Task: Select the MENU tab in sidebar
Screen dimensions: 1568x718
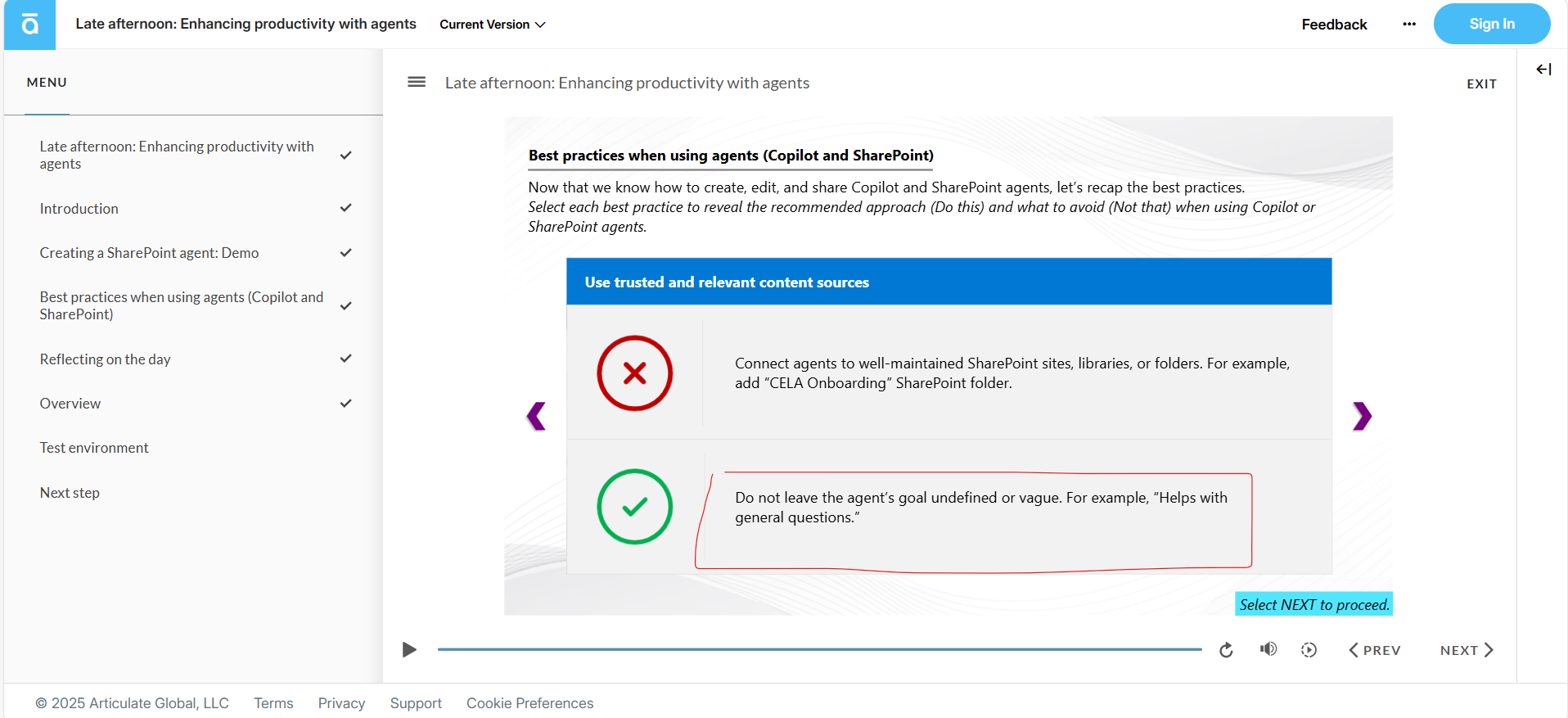Action: point(47,83)
